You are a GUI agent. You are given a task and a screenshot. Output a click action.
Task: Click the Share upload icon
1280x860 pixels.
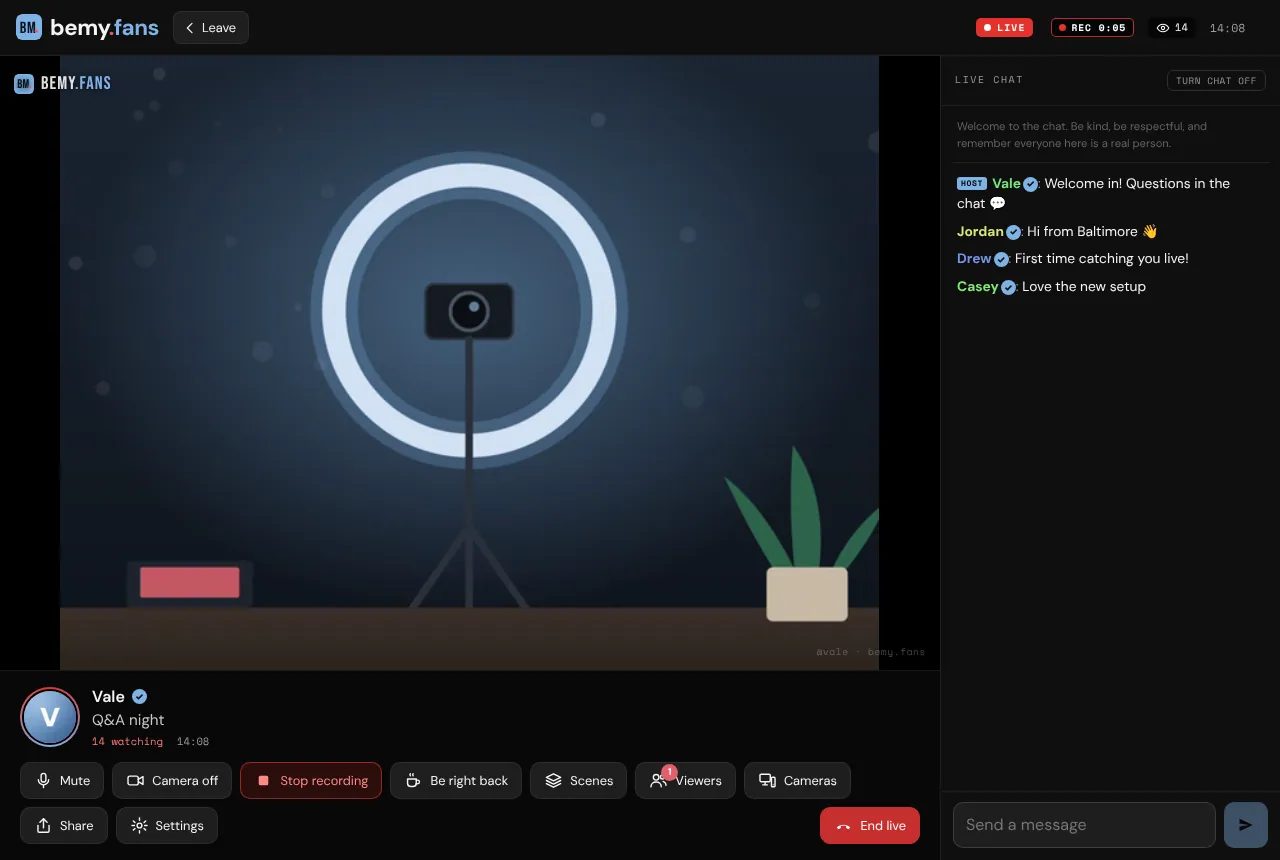(x=43, y=826)
